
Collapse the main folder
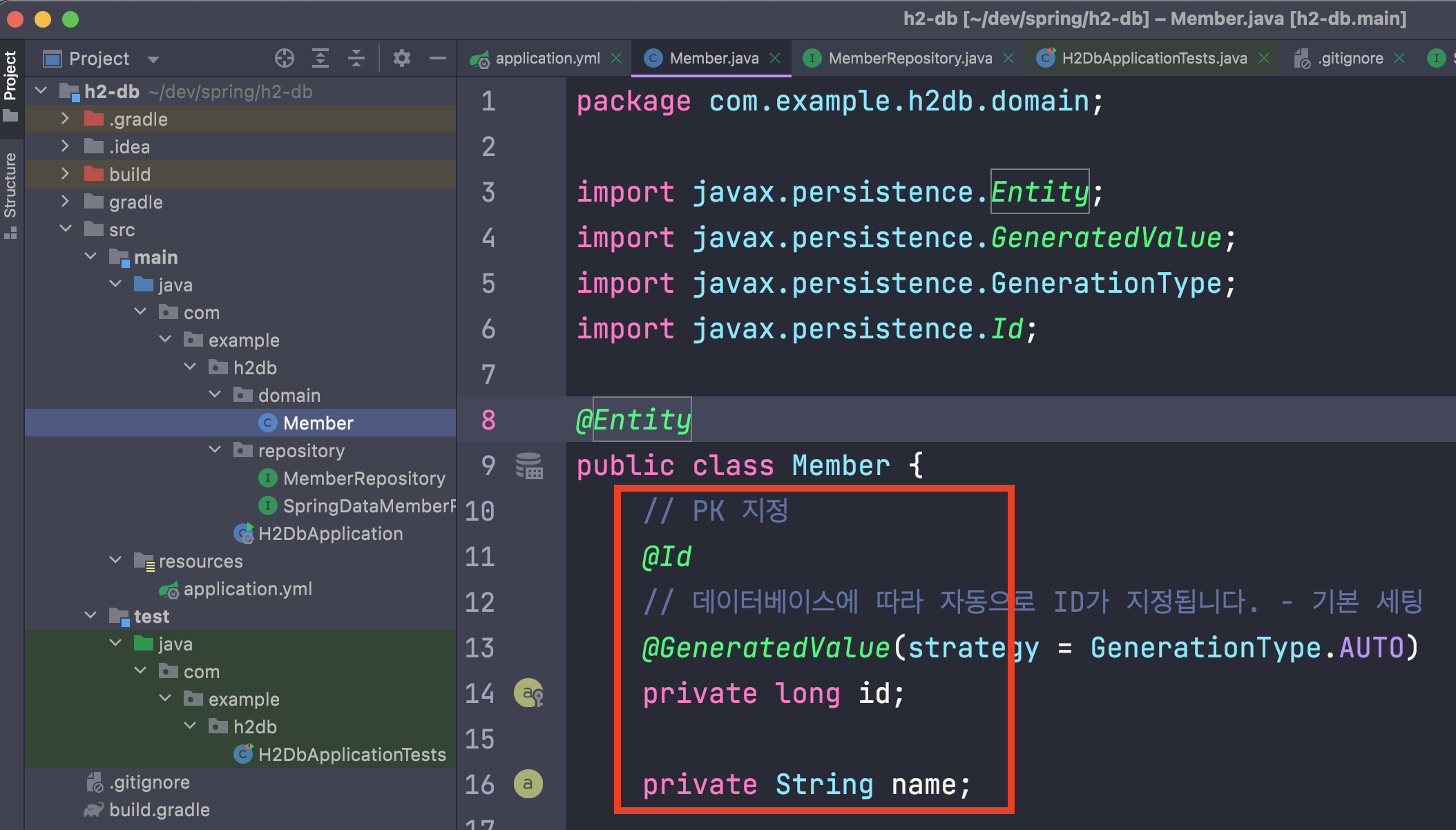click(x=90, y=256)
